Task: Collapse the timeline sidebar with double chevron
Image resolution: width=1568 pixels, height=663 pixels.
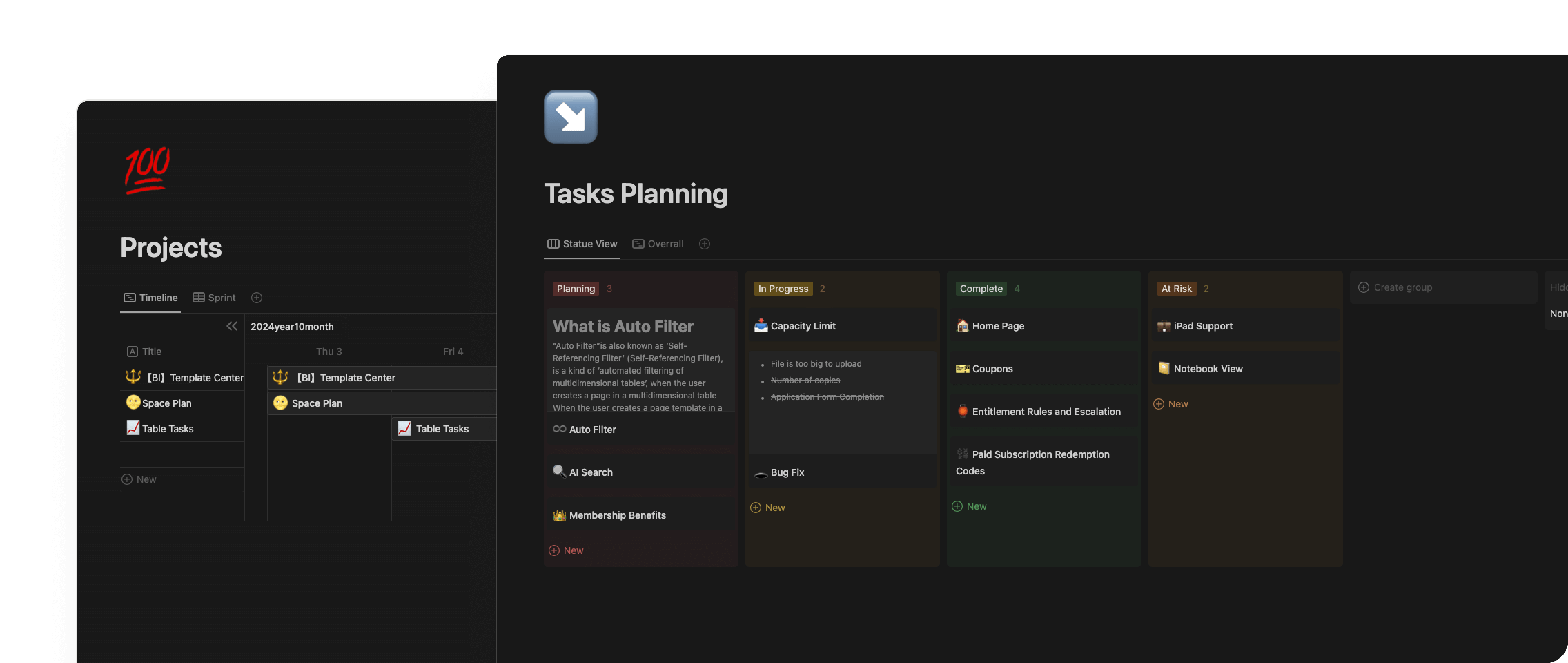Action: pyautogui.click(x=232, y=326)
